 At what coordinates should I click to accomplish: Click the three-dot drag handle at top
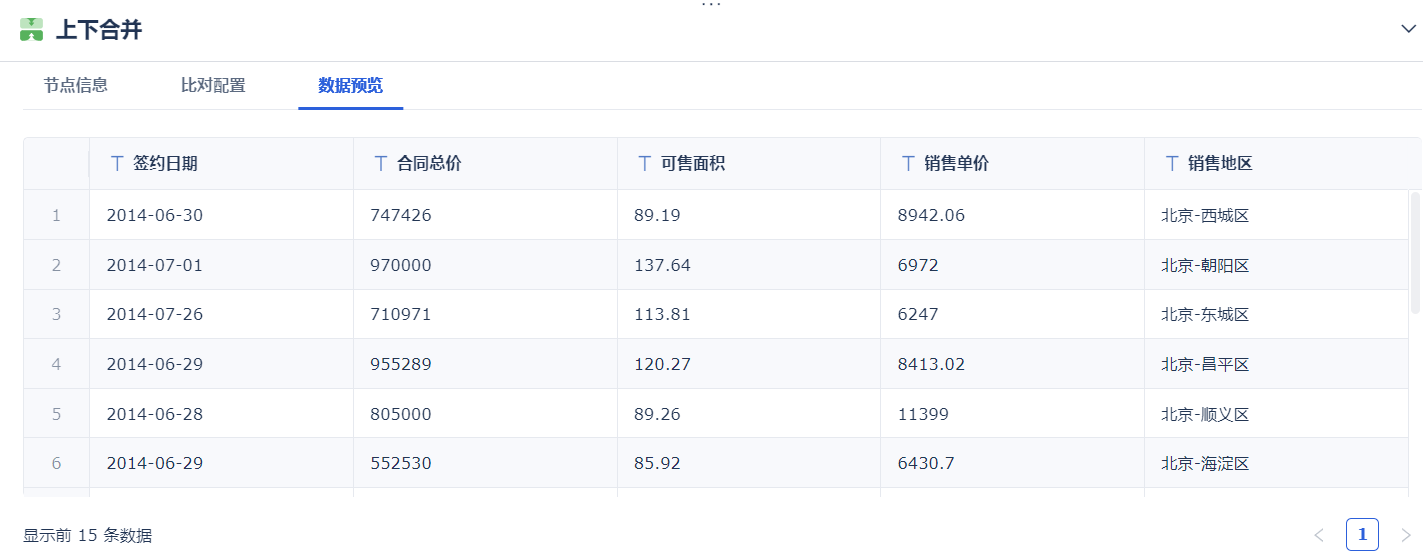click(711, 5)
